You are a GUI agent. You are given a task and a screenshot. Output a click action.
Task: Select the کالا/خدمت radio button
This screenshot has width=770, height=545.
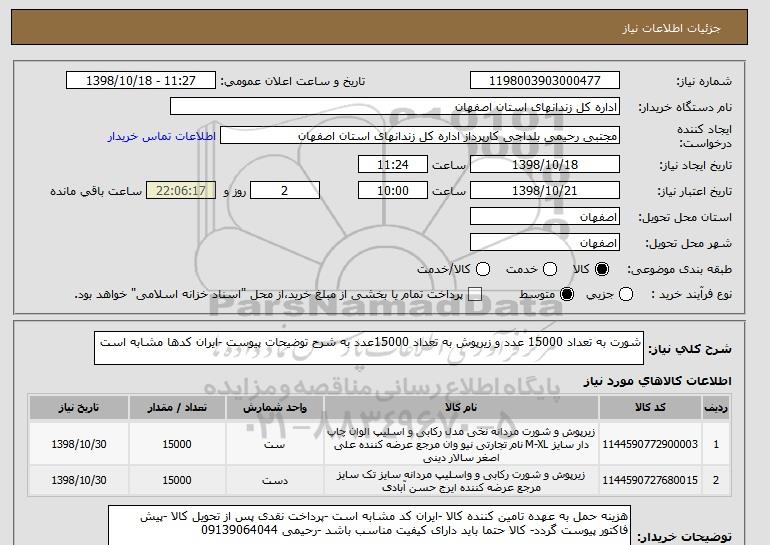[483, 269]
